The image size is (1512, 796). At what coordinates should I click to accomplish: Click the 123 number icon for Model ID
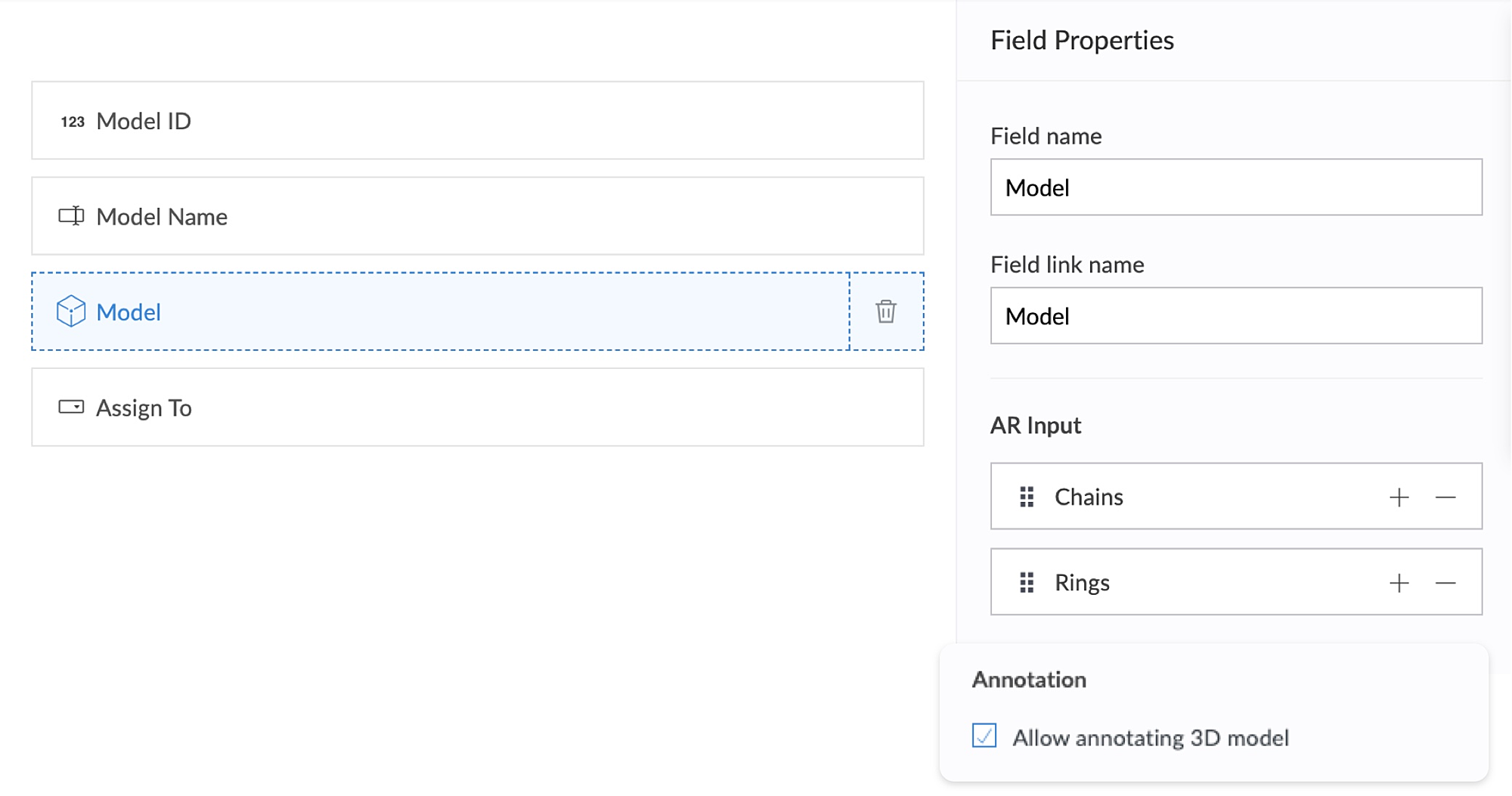click(x=73, y=122)
